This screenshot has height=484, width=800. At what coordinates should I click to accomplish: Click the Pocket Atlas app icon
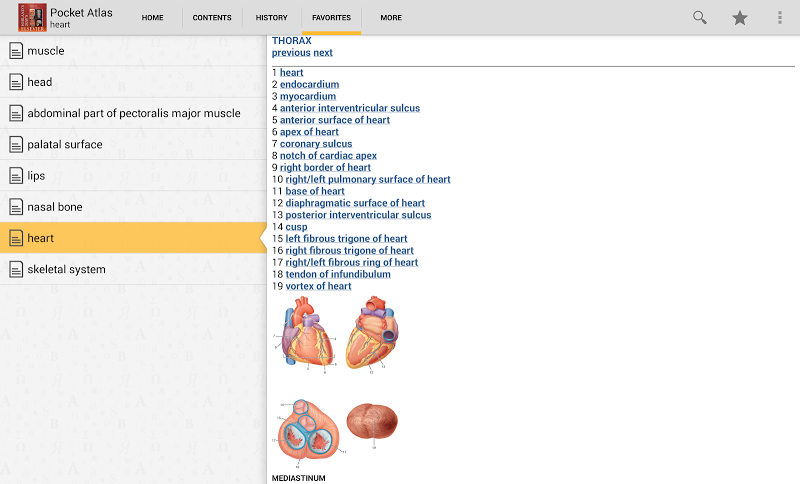(x=32, y=17)
